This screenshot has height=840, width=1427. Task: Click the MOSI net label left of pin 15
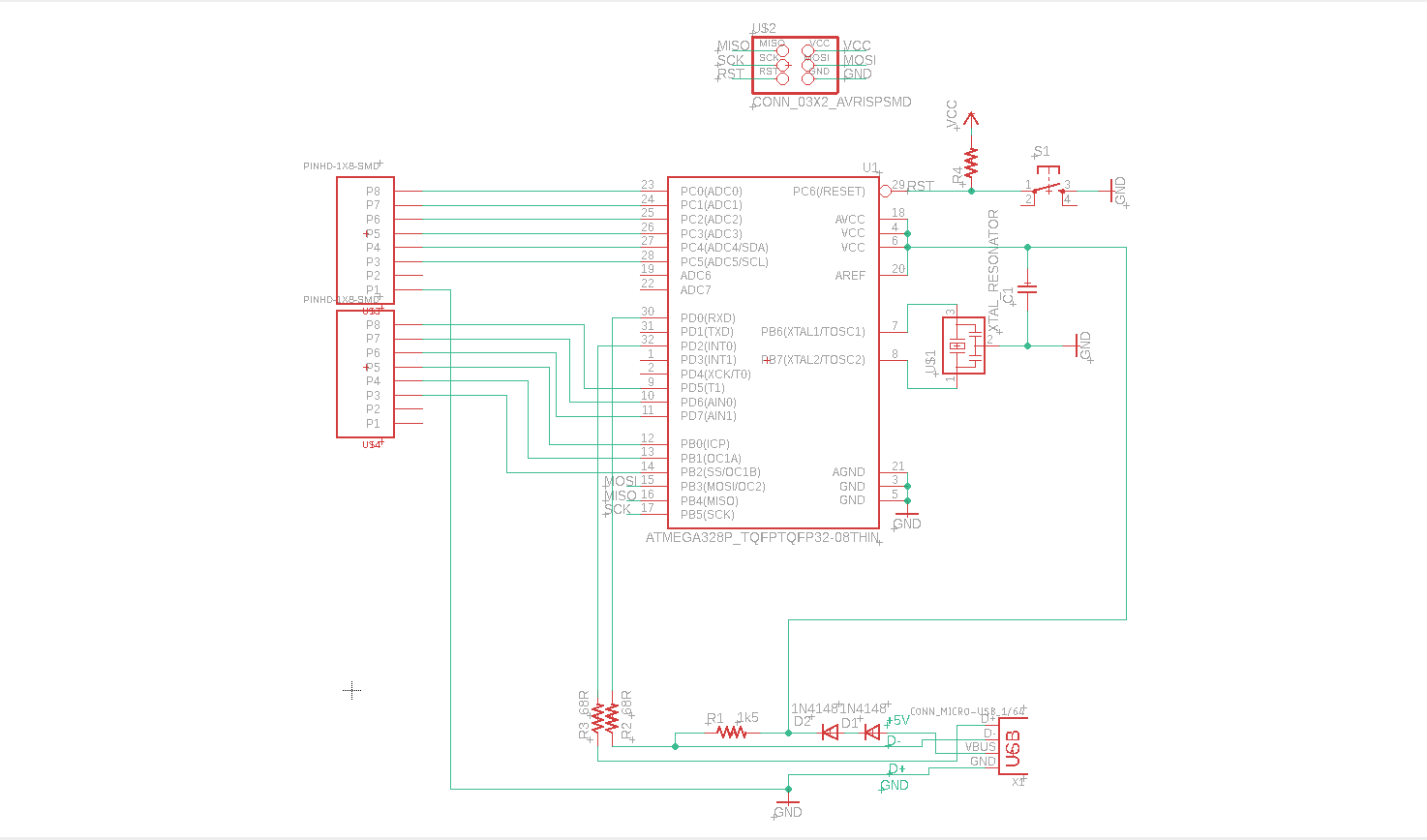(x=621, y=481)
